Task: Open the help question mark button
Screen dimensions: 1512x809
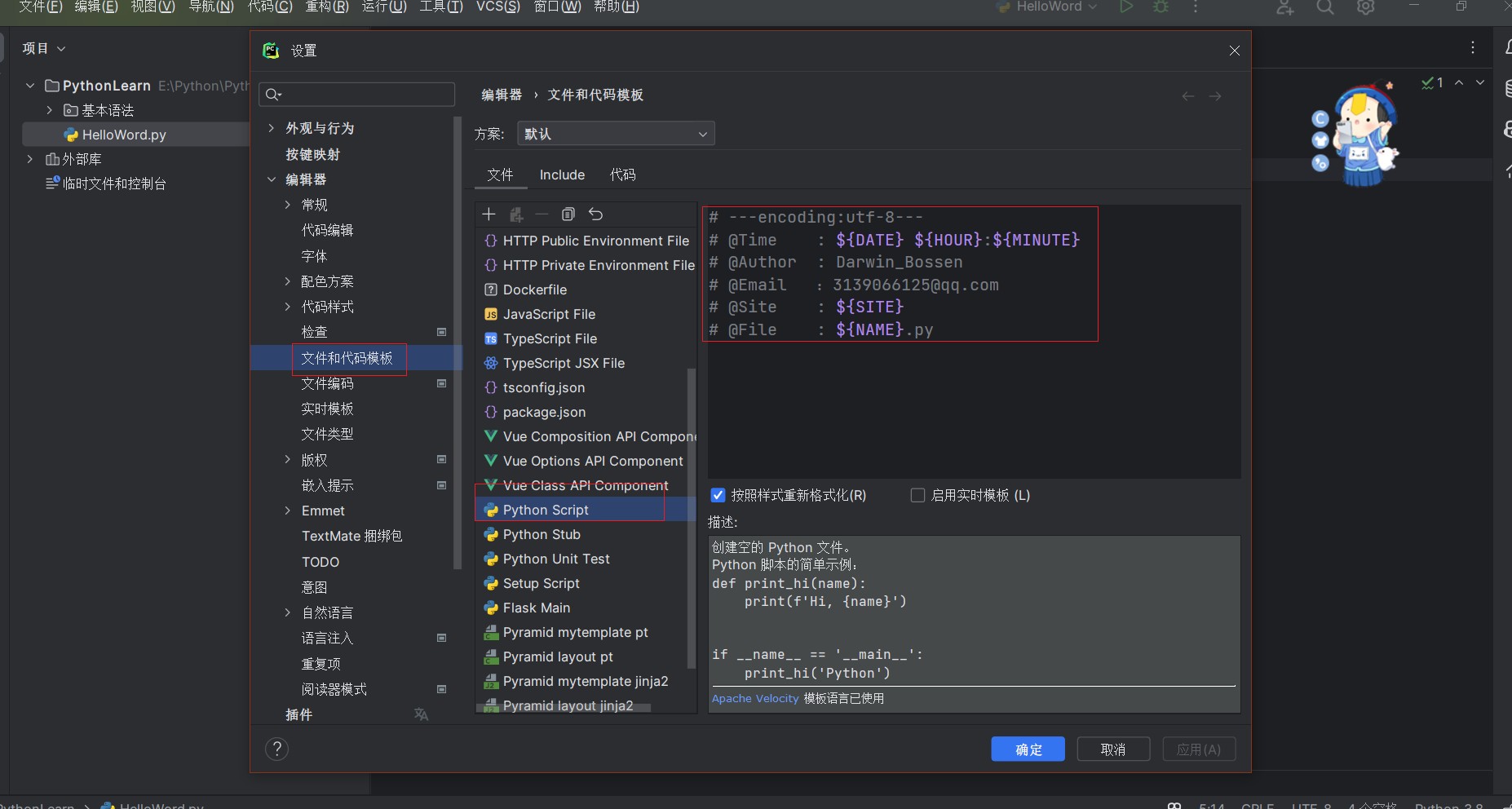Action: point(277,749)
